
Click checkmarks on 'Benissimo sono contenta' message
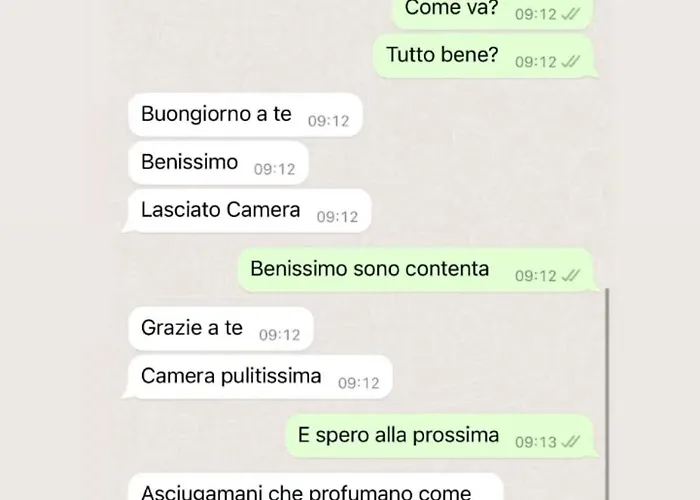pos(571,275)
